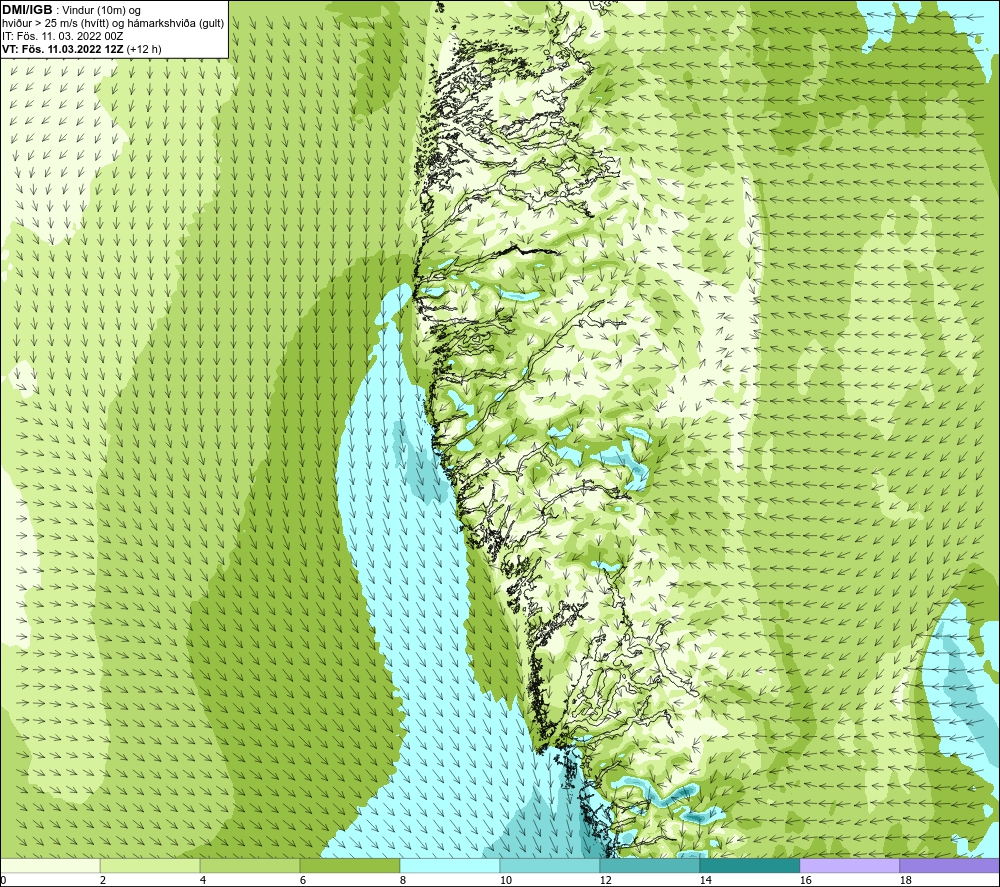Click the scale label 12
The image size is (1000, 887).
click(x=605, y=881)
